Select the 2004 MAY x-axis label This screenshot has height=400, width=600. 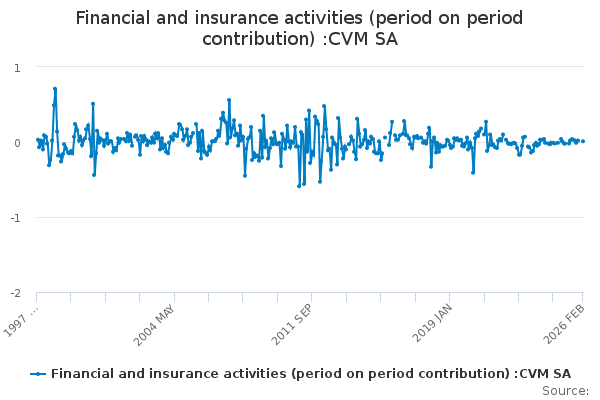(160, 321)
